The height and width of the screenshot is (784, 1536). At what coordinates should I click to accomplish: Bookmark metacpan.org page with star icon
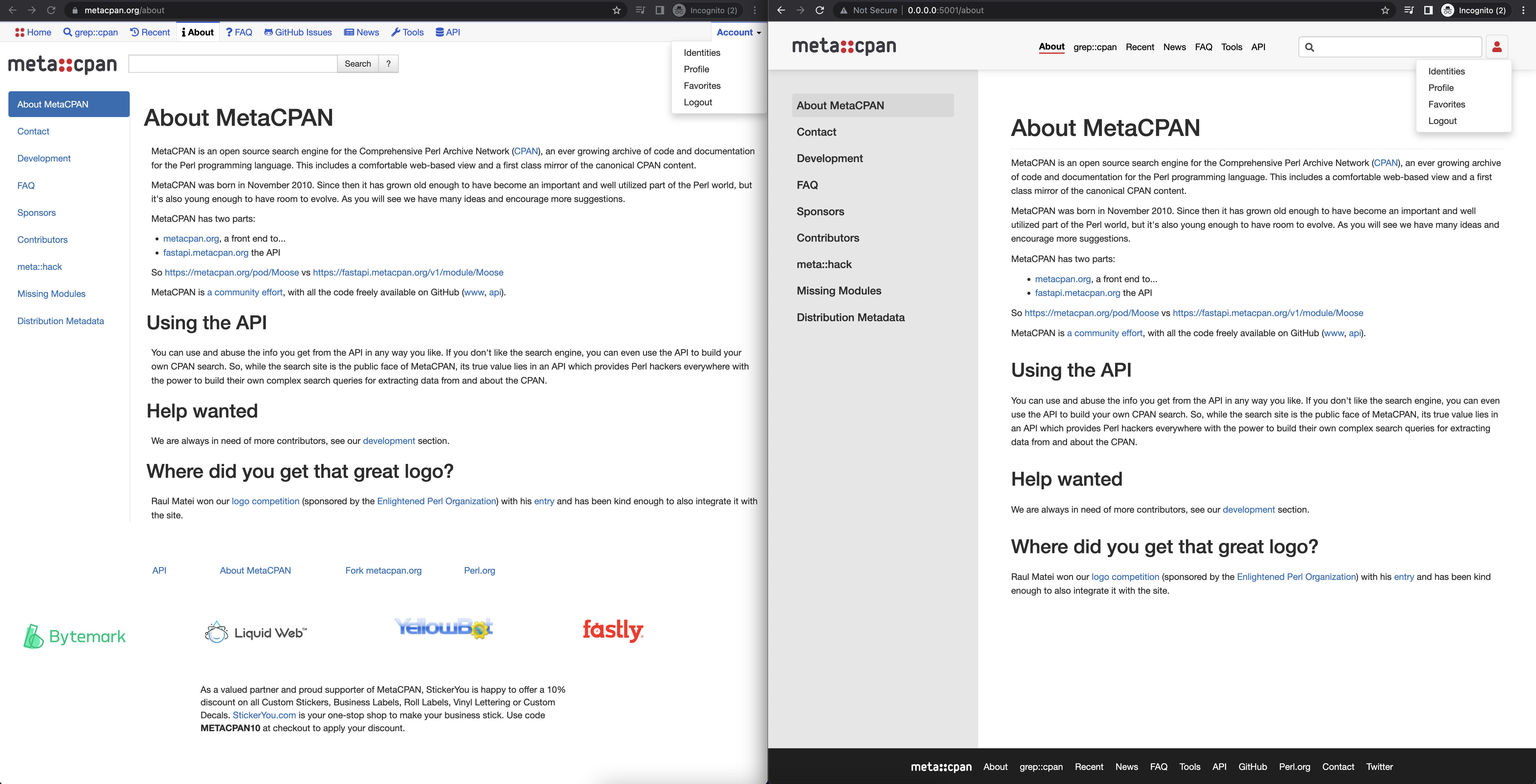617,10
